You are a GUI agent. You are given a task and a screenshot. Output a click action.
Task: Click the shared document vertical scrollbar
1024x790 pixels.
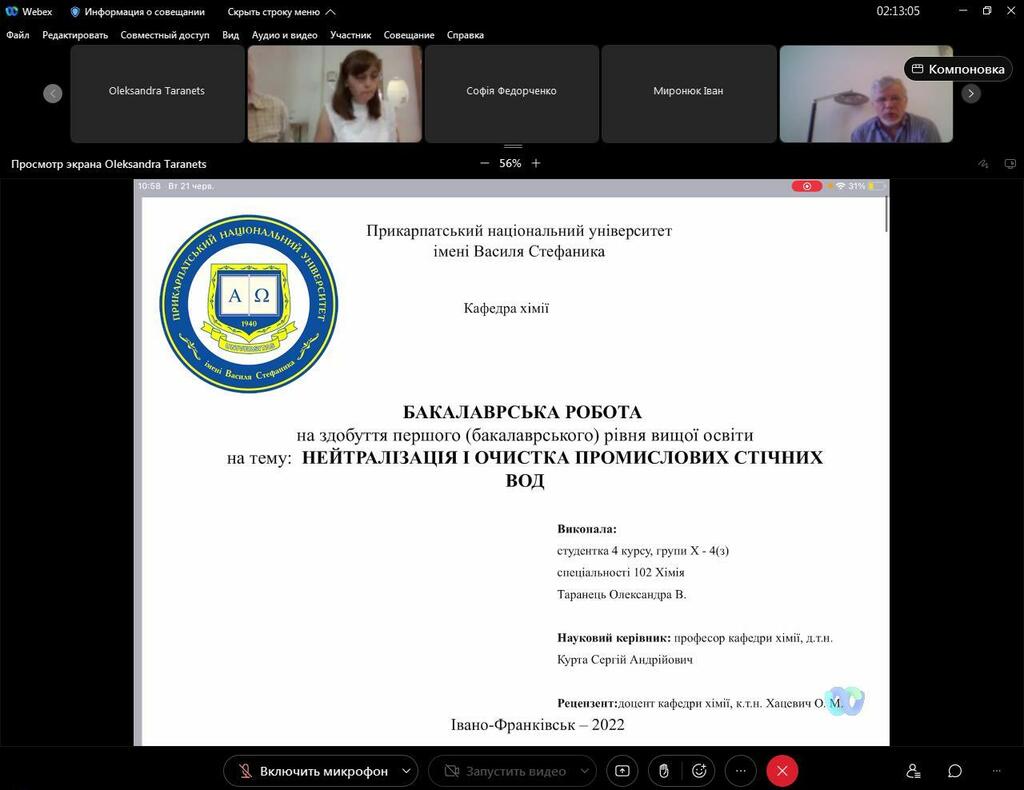[x=886, y=213]
